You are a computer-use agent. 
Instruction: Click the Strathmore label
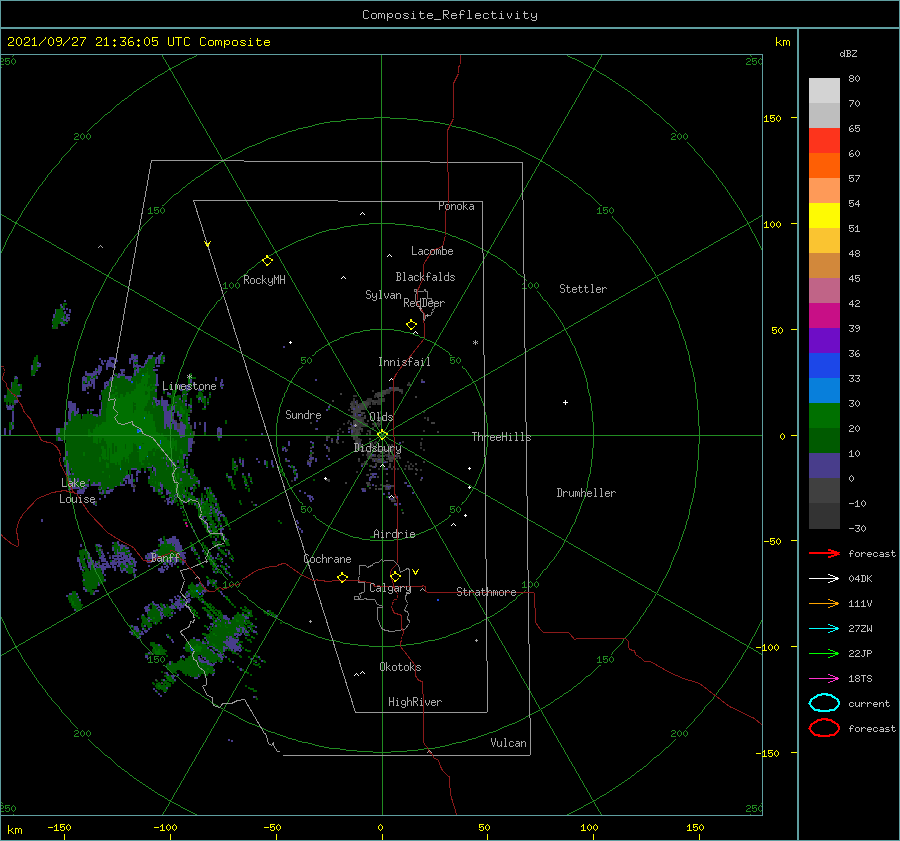click(x=486, y=592)
